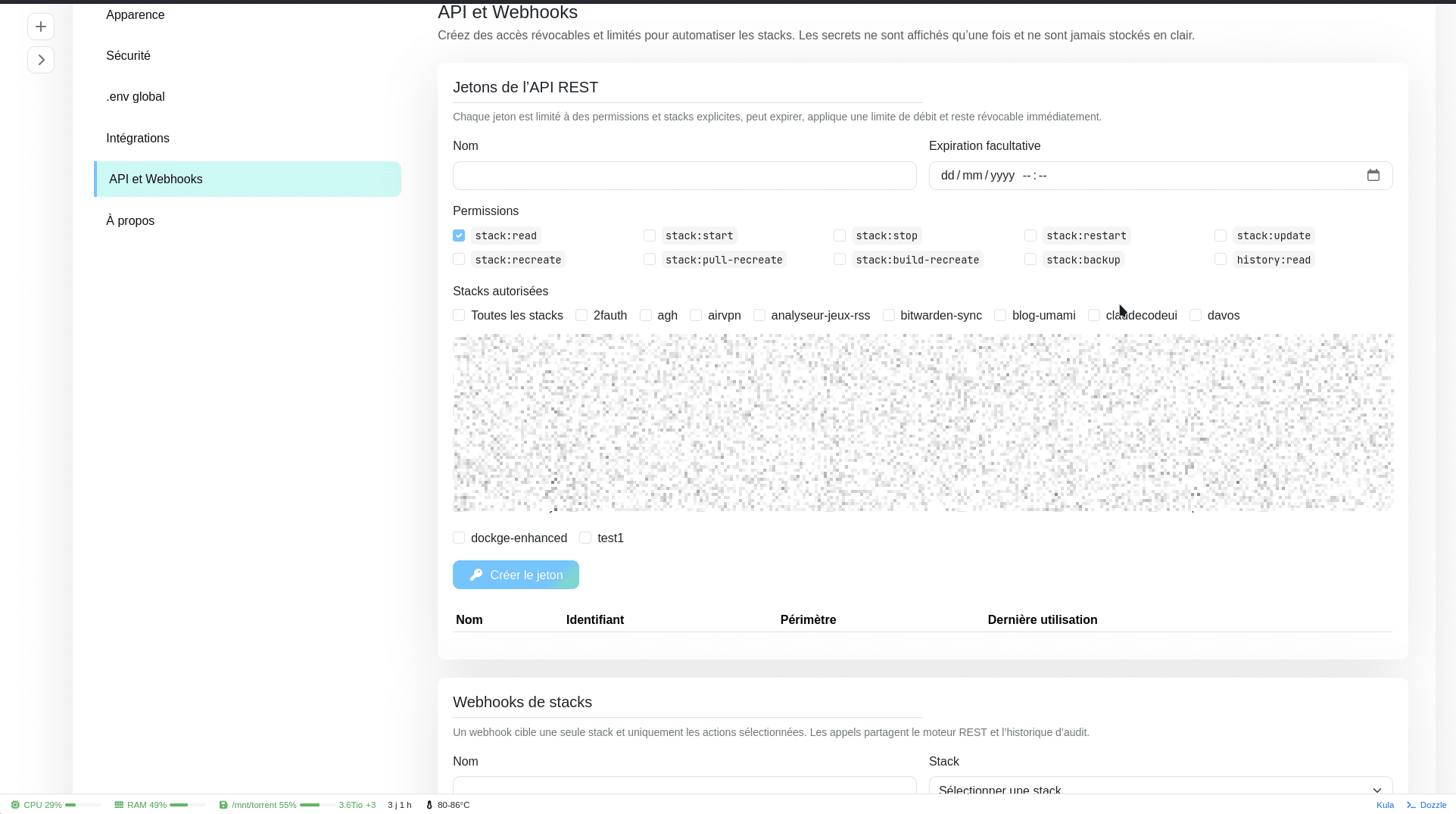Click the plus icon in left rail

[x=41, y=27]
